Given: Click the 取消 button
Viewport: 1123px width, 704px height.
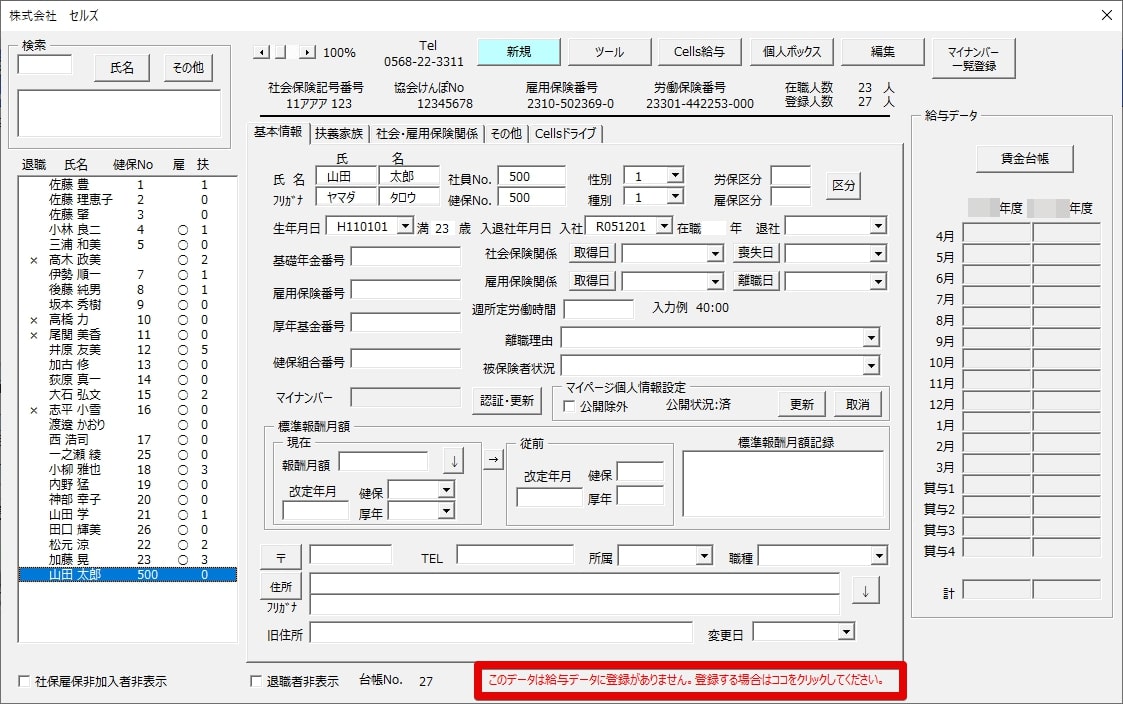Looking at the screenshot, I should (x=857, y=405).
